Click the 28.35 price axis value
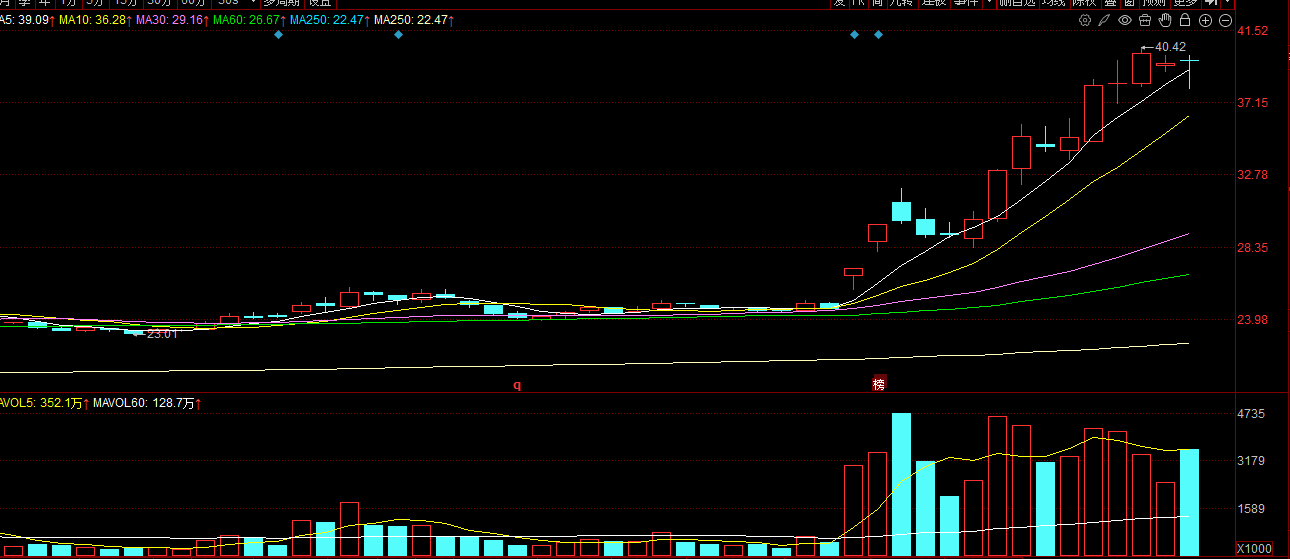The height and width of the screenshot is (559, 1290). [1253, 248]
